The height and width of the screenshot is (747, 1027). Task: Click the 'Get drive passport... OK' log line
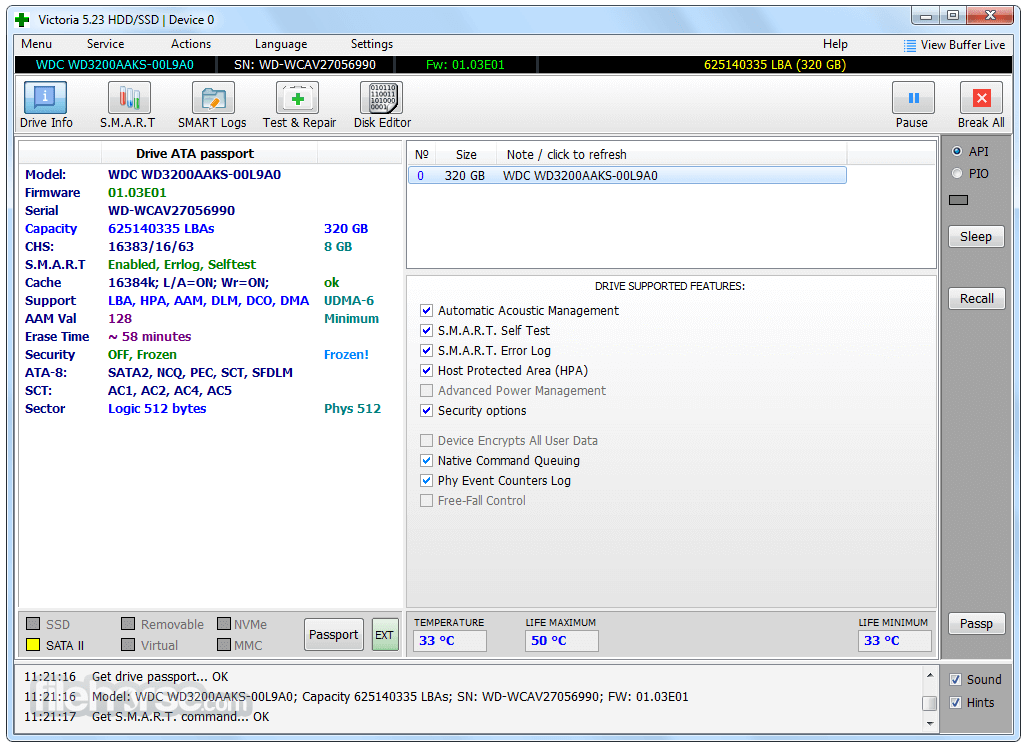pyautogui.click(x=160, y=676)
